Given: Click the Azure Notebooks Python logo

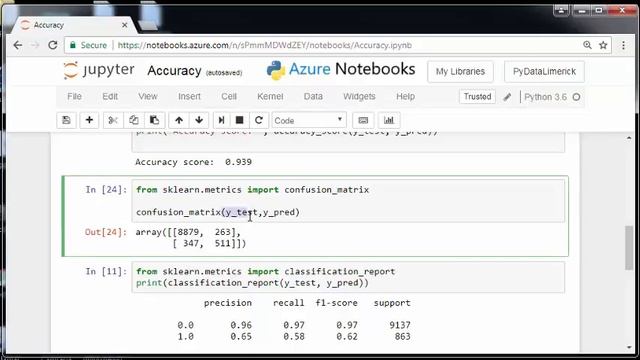Looking at the screenshot, I should [276, 70].
